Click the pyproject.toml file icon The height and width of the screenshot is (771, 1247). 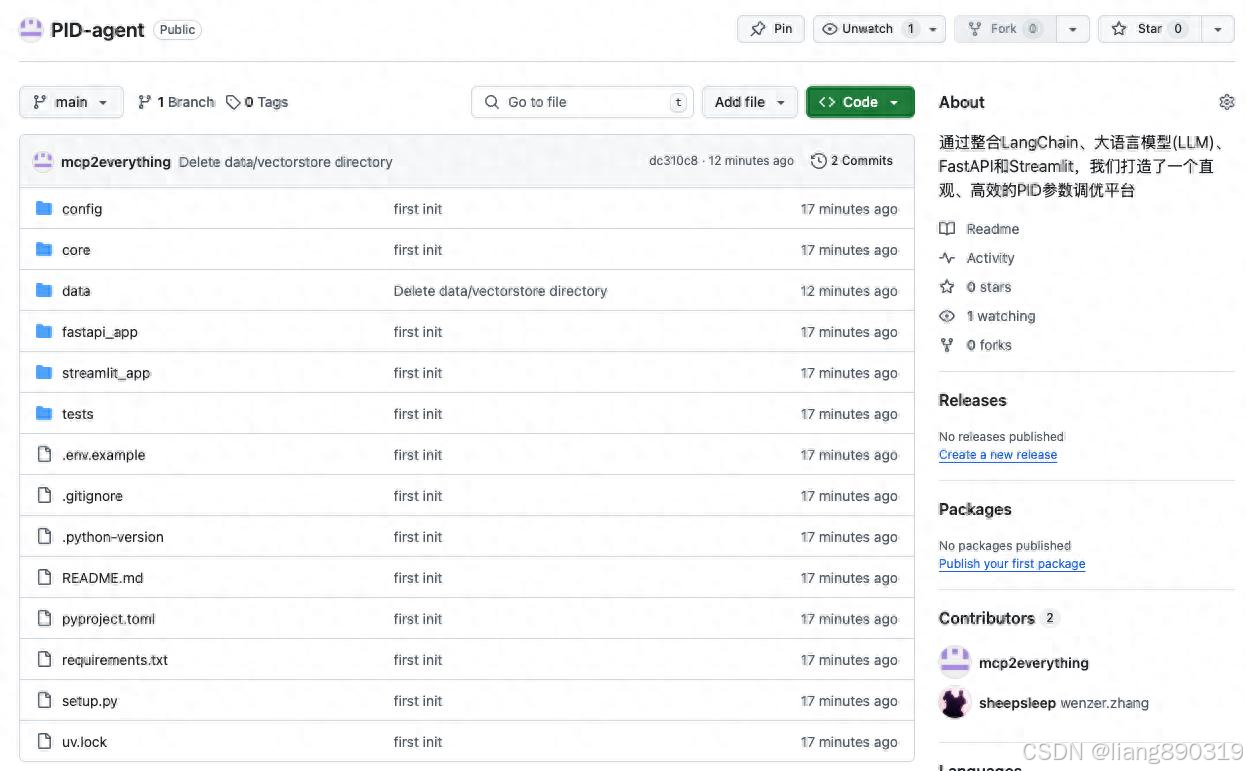click(x=44, y=619)
